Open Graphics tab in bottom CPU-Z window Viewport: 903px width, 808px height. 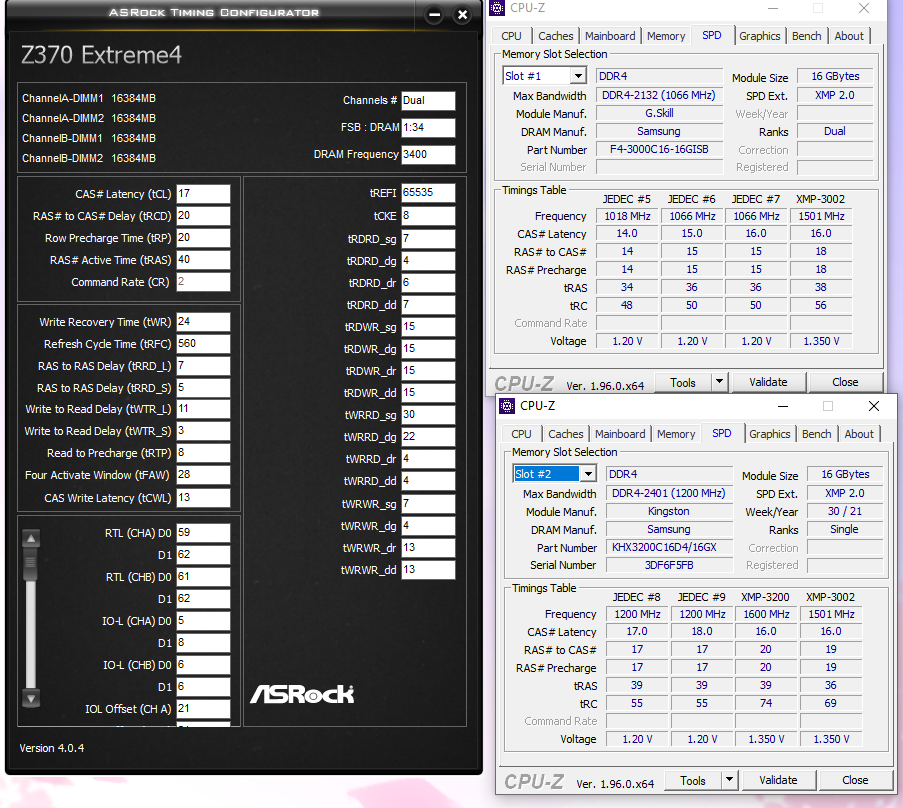coord(769,434)
